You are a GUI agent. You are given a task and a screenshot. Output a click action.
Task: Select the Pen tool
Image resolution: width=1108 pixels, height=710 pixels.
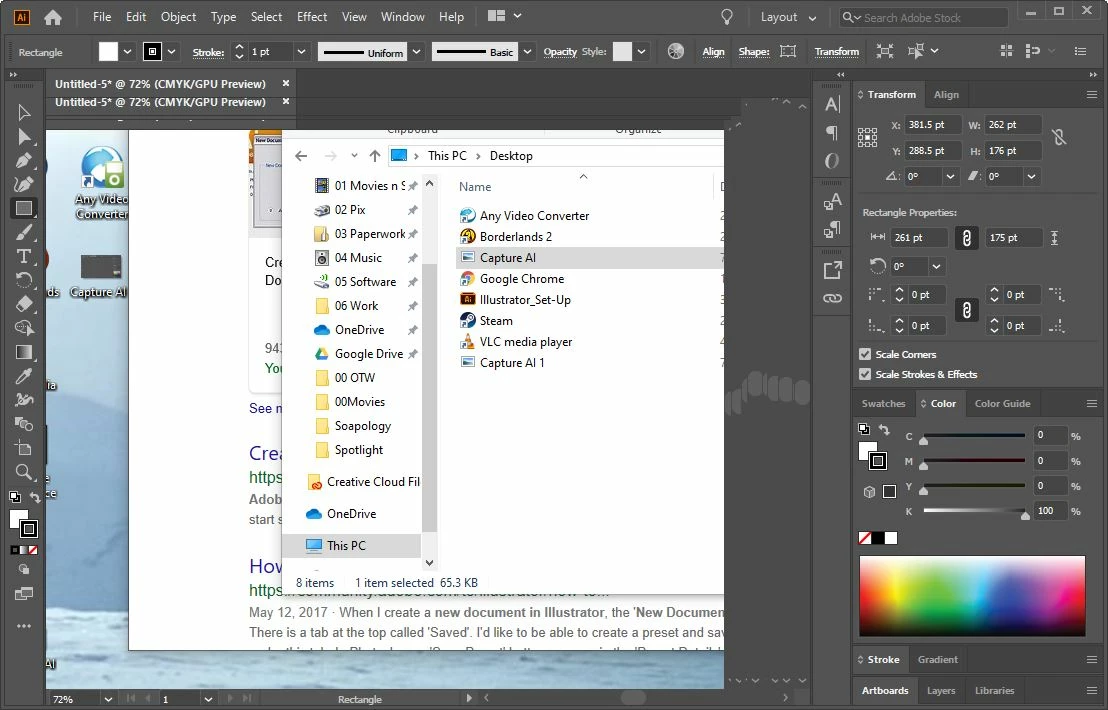pyautogui.click(x=23, y=160)
